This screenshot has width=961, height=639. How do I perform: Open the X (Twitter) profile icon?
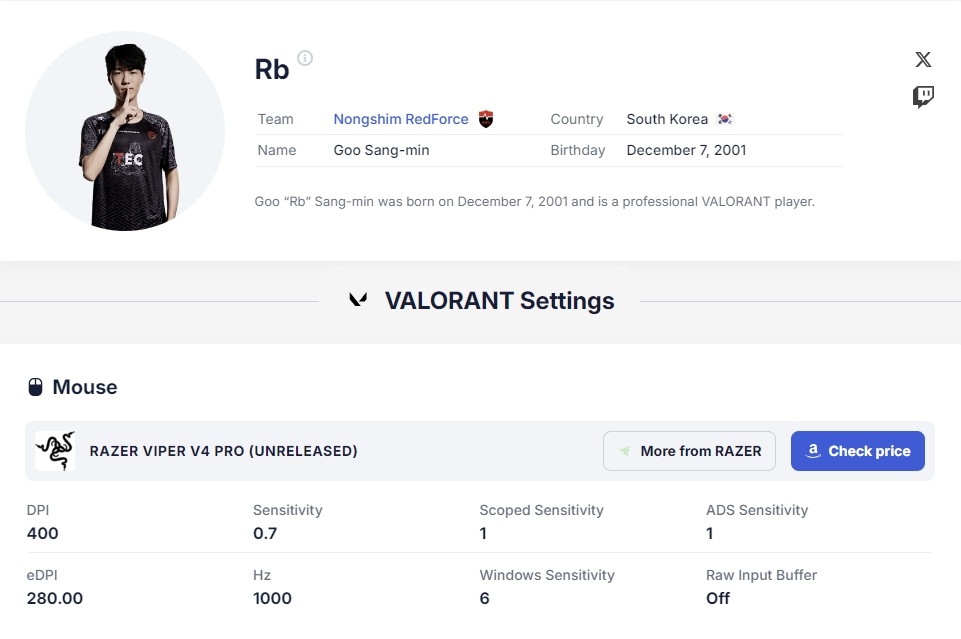923,60
